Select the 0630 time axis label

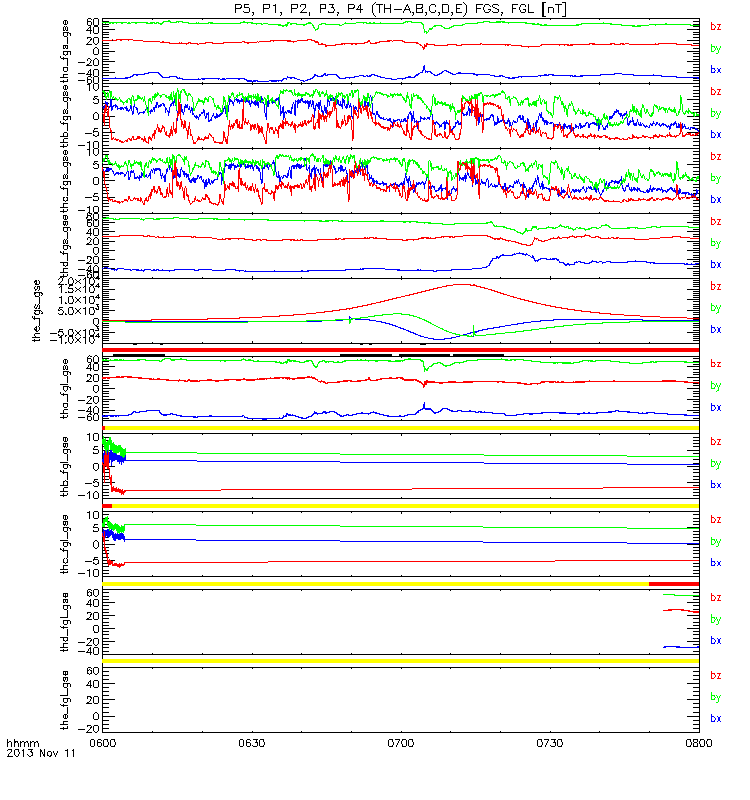[x=252, y=743]
